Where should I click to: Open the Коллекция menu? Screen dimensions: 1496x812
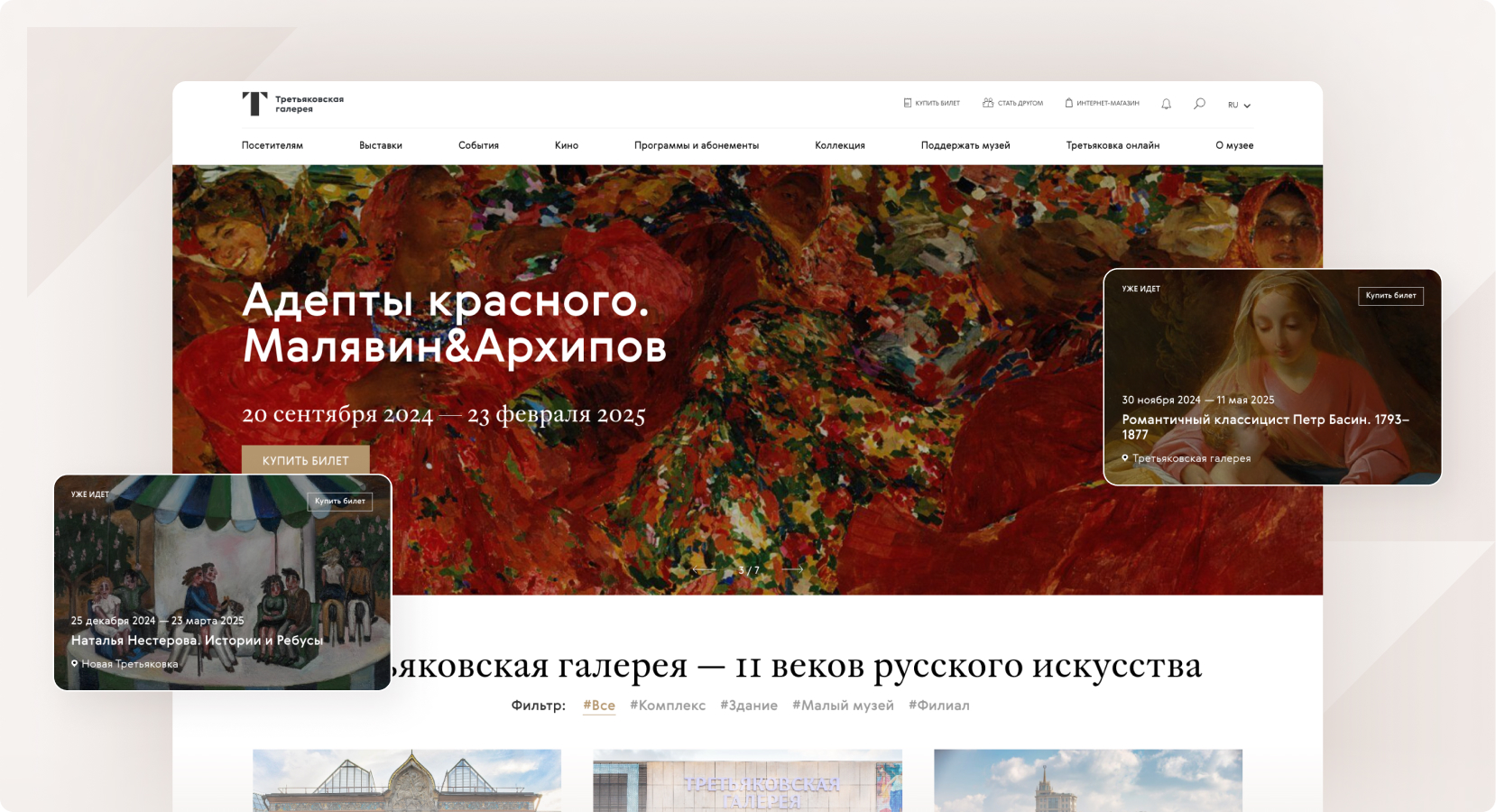(x=840, y=145)
